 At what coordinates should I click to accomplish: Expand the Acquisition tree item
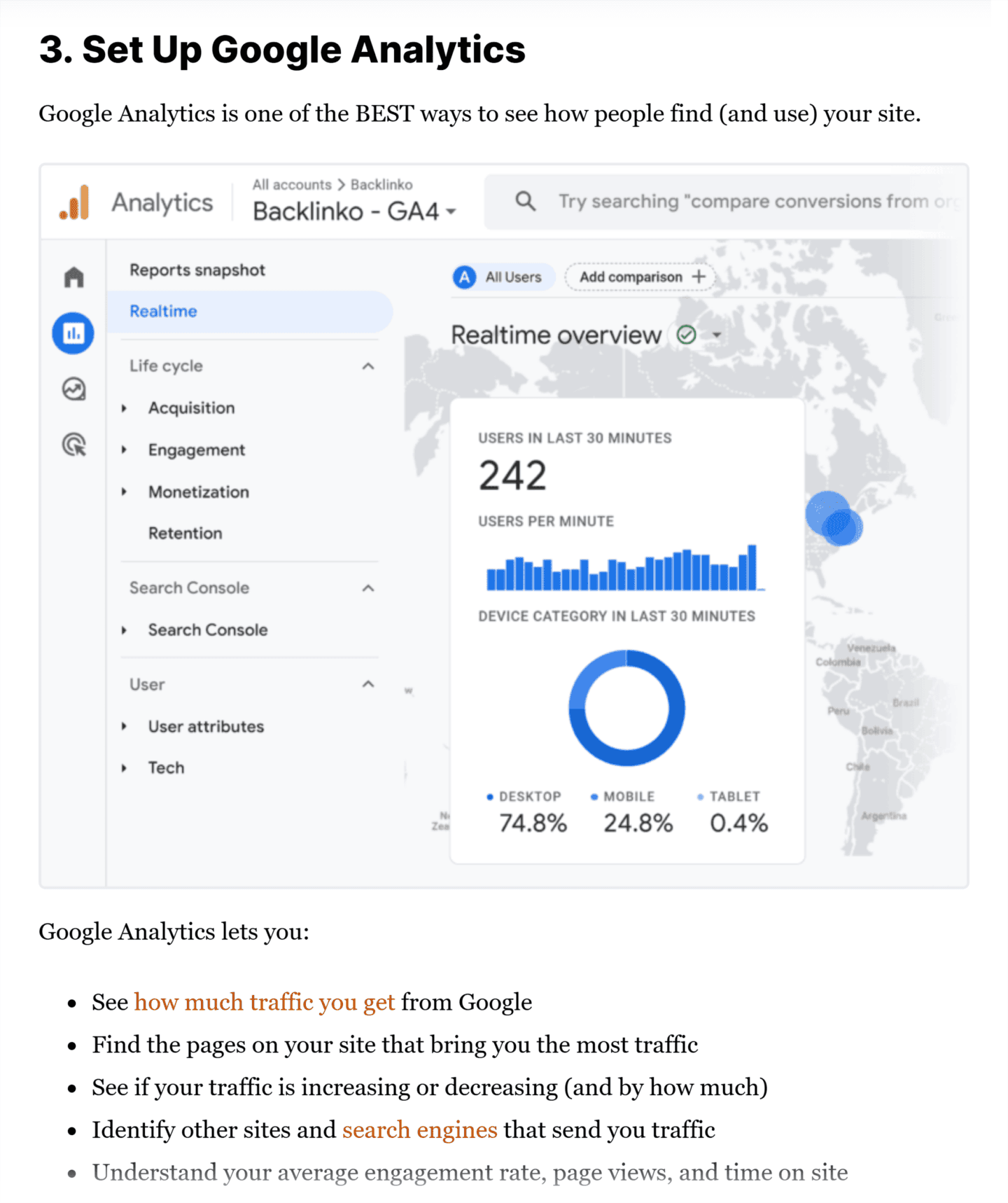[125, 408]
